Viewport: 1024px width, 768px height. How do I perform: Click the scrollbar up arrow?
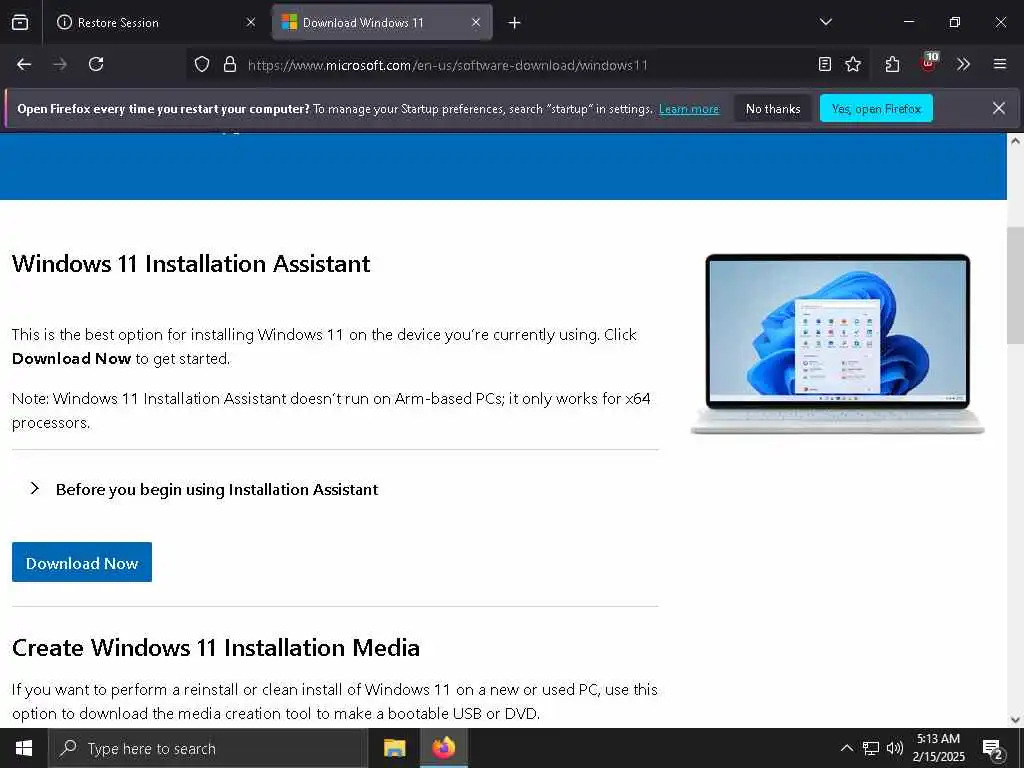click(1015, 141)
